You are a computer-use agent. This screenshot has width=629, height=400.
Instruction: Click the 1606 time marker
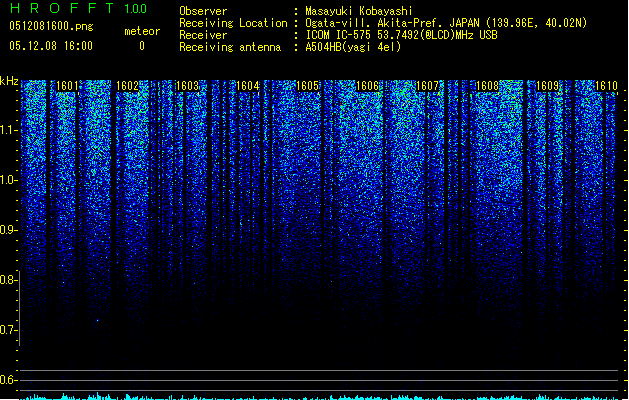click(367, 86)
